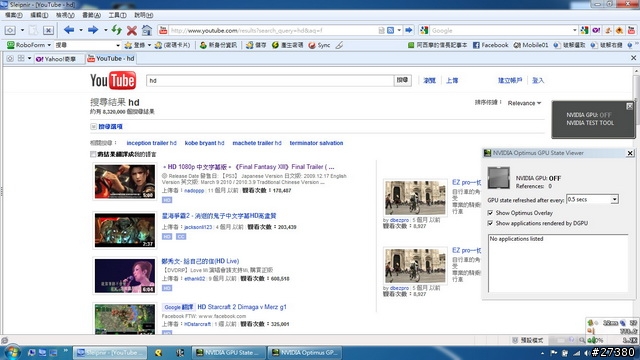
Task: Open NVIDIA Optimus GP taskbar item
Action: [304, 353]
